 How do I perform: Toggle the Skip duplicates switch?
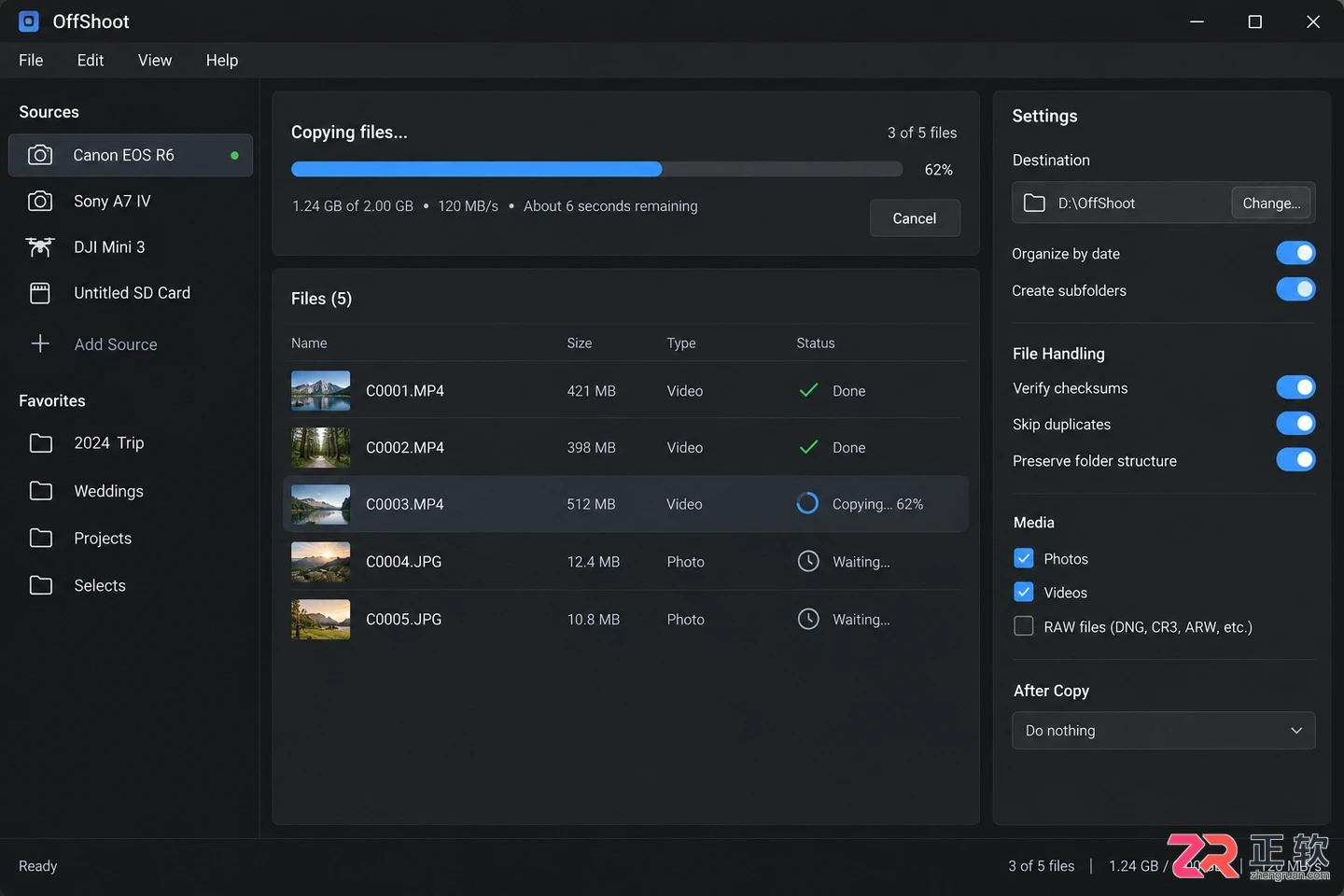[x=1295, y=424]
